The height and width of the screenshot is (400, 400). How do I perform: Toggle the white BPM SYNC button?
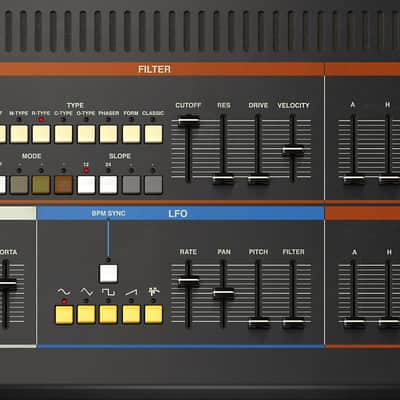[x=108, y=274]
